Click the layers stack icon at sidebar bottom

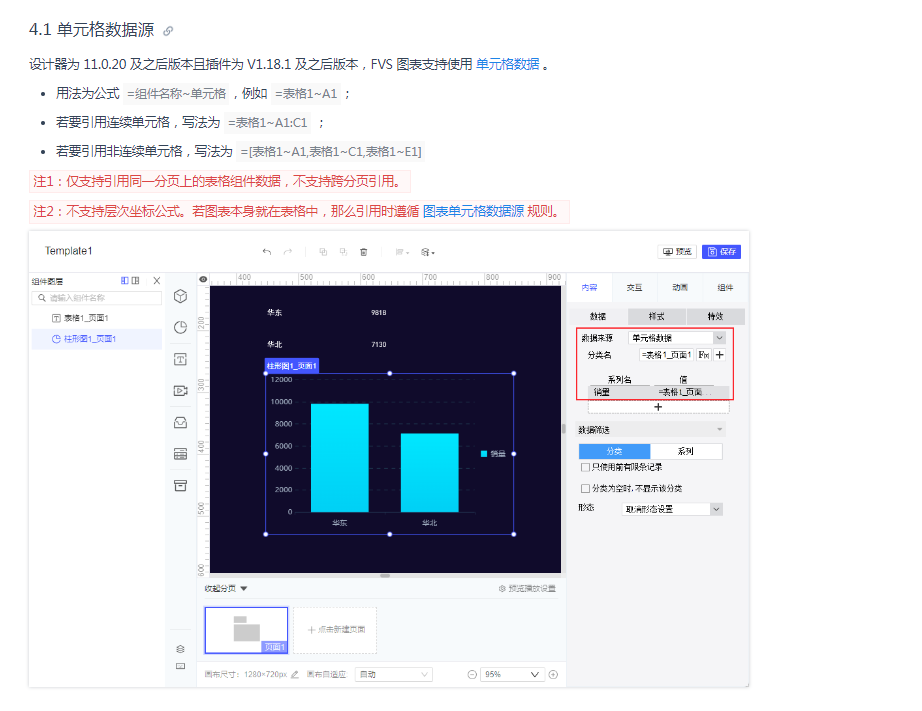[181, 649]
